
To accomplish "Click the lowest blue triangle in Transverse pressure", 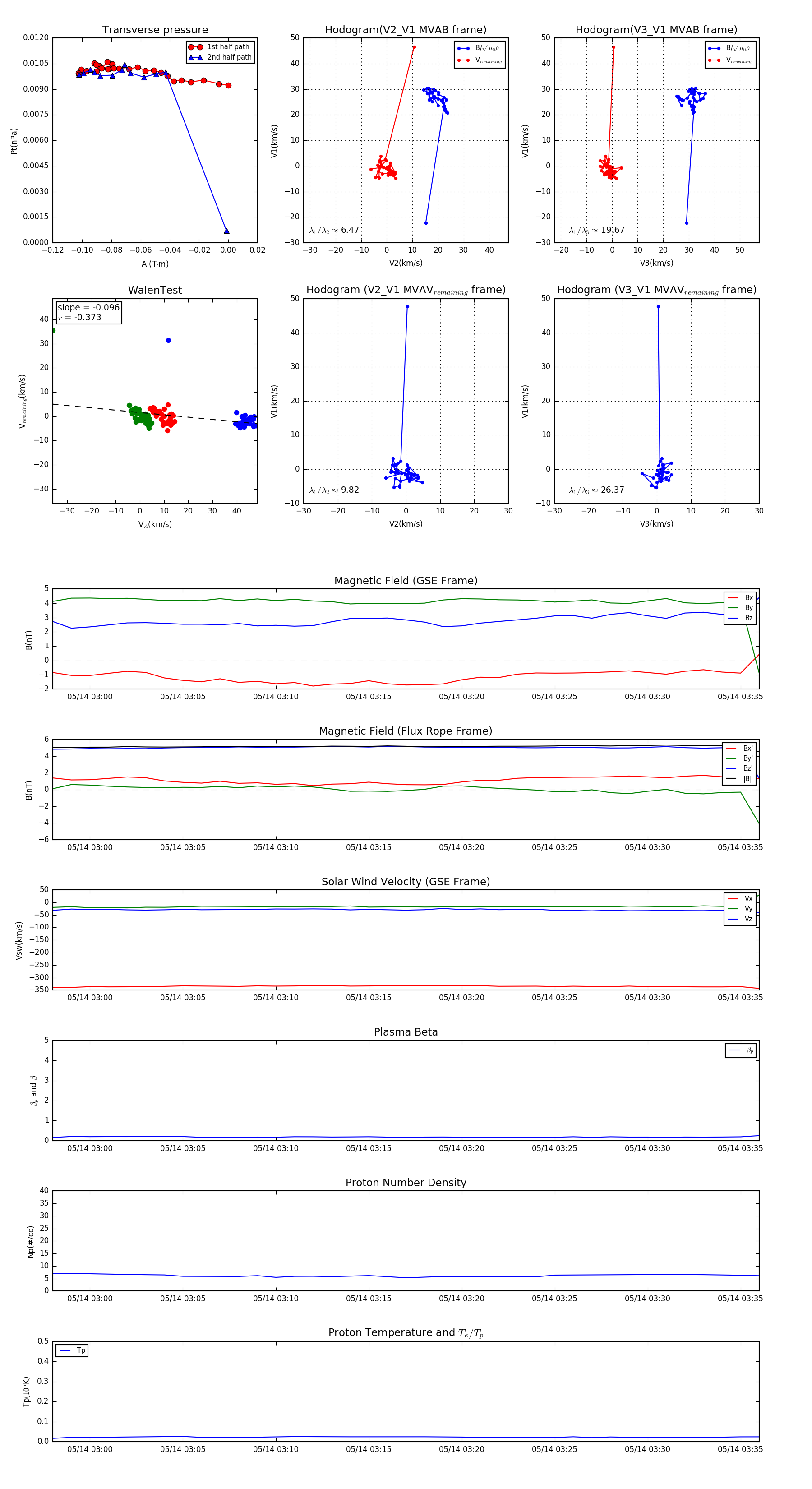I will pyautogui.click(x=226, y=231).
